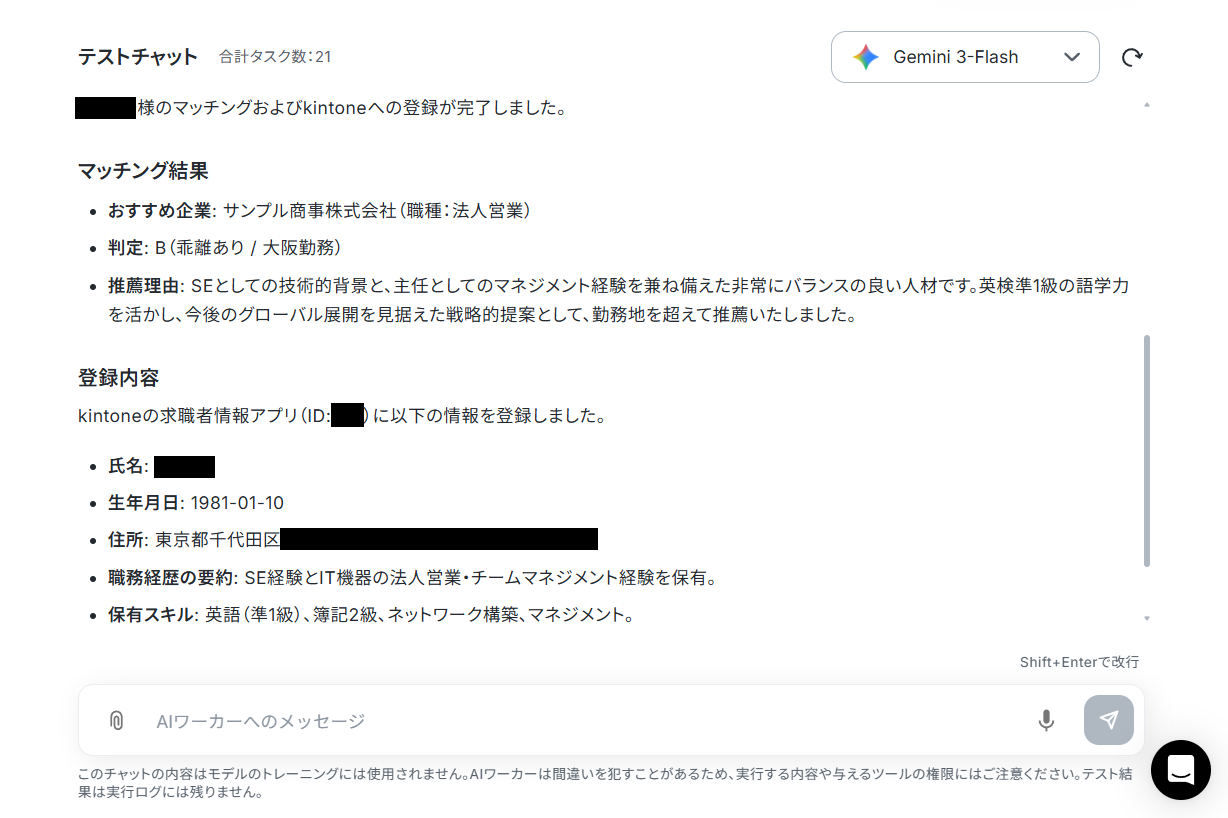Attach a file with the paperclip icon
The width and height of the screenshot is (1228, 818).
[116, 720]
